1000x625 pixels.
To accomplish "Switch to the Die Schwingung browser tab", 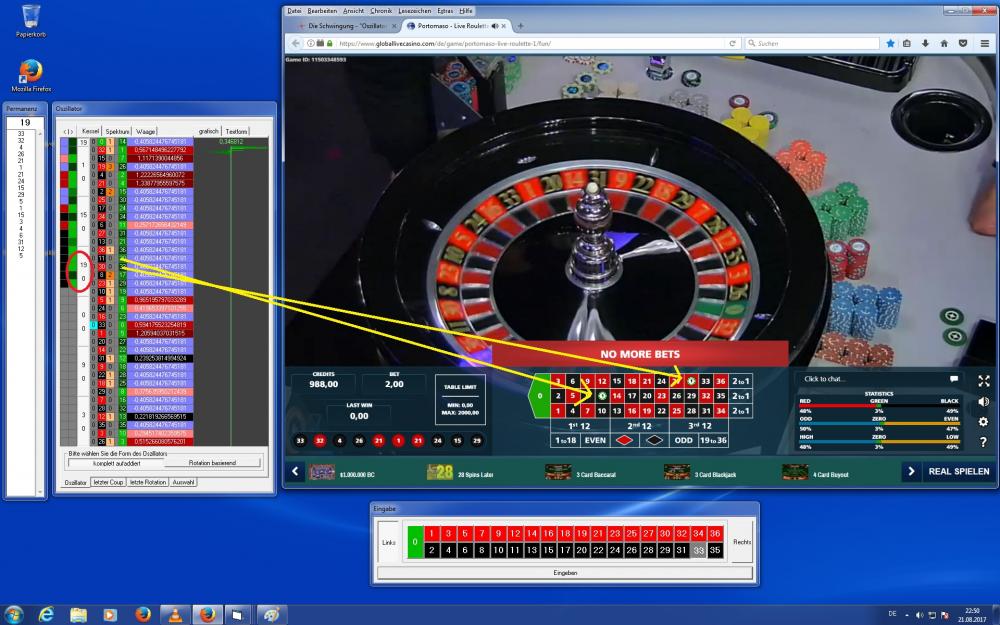I will point(346,26).
